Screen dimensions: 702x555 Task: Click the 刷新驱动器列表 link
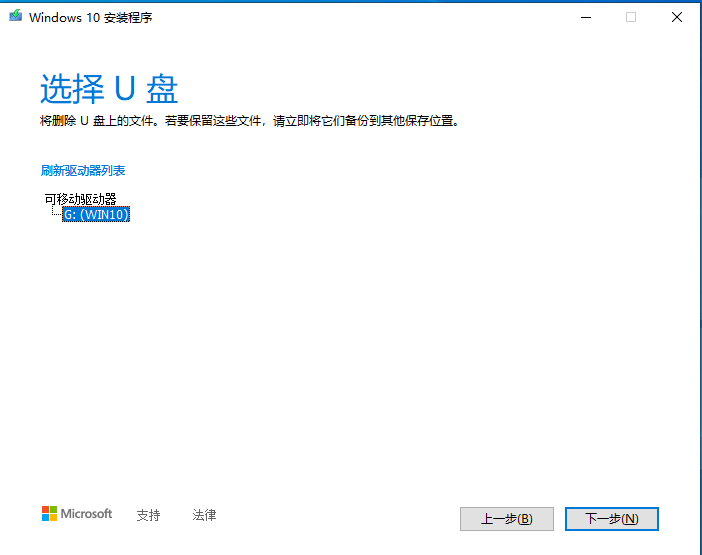[83, 171]
